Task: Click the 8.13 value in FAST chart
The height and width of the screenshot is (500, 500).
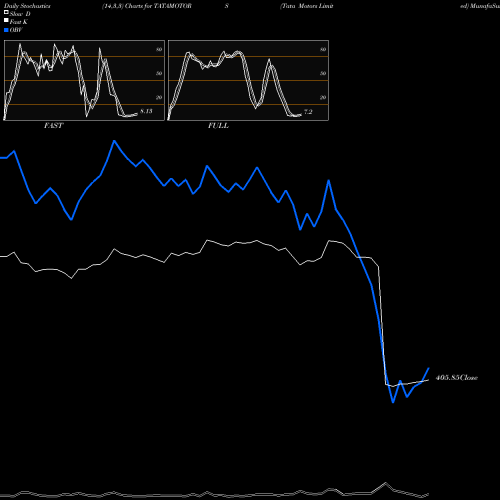Action: [146, 111]
